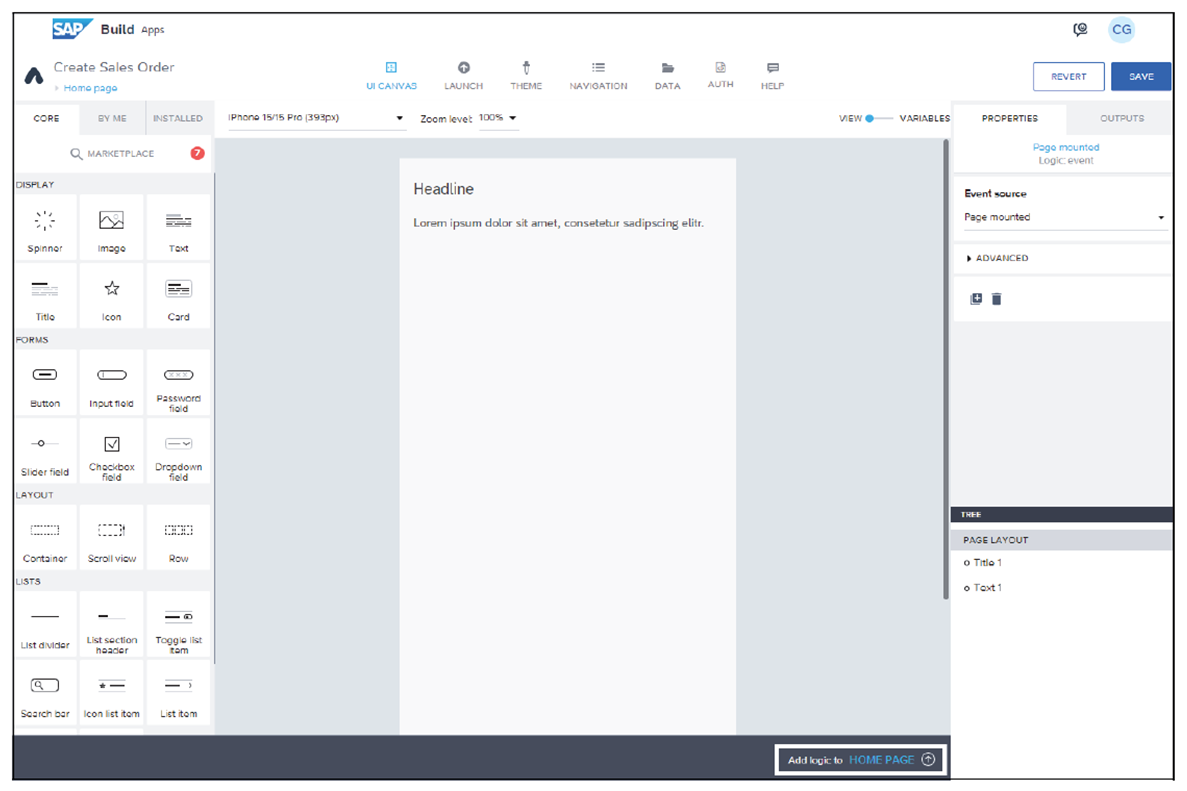Select the Card component
Viewport: 1187px width, 791px height.
[178, 296]
